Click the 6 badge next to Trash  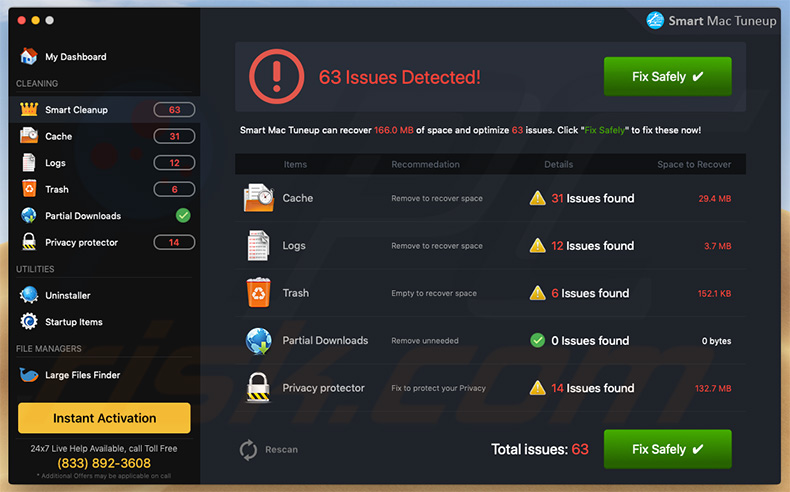174,189
